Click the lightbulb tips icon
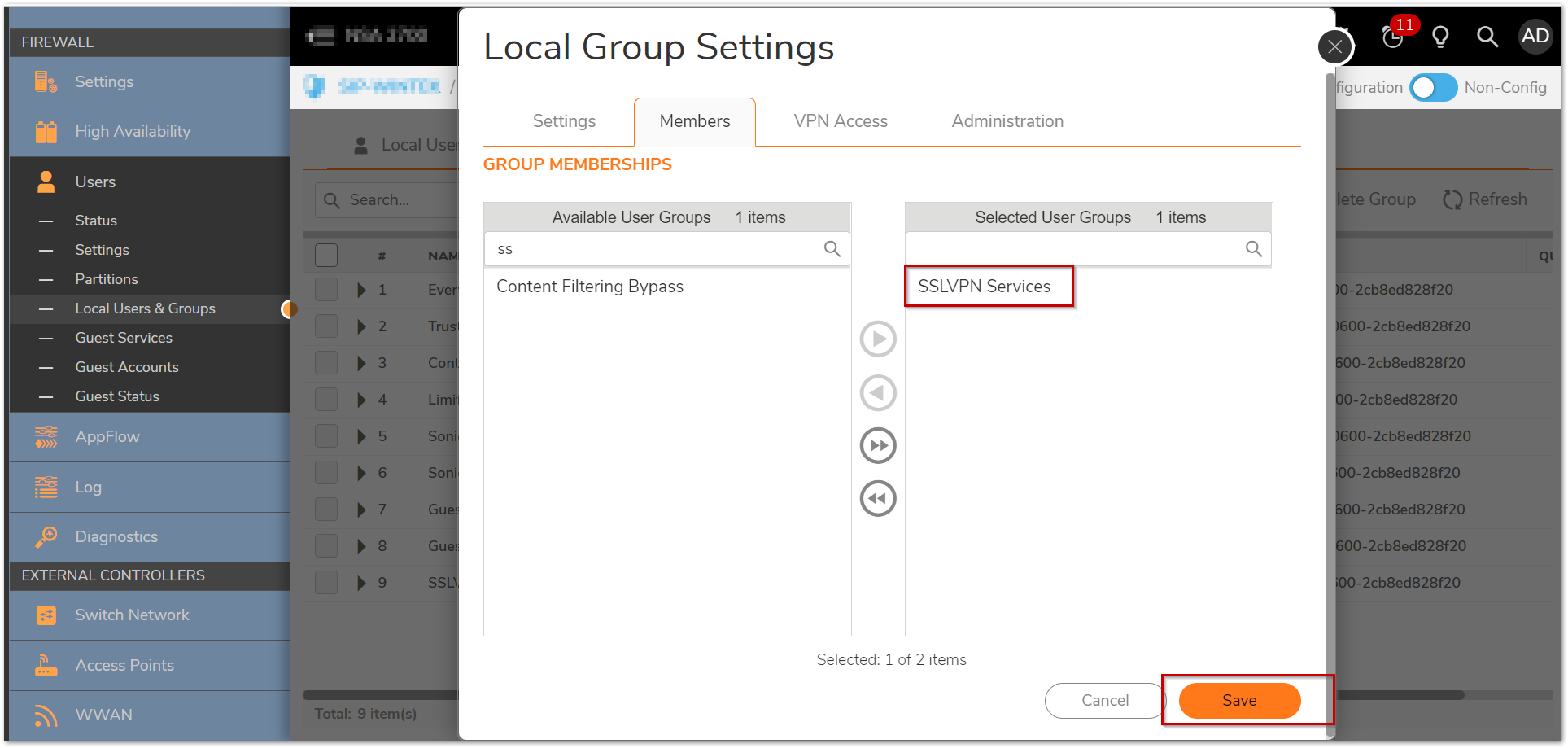Image resolution: width=1568 pixels, height=748 pixels. click(x=1440, y=37)
